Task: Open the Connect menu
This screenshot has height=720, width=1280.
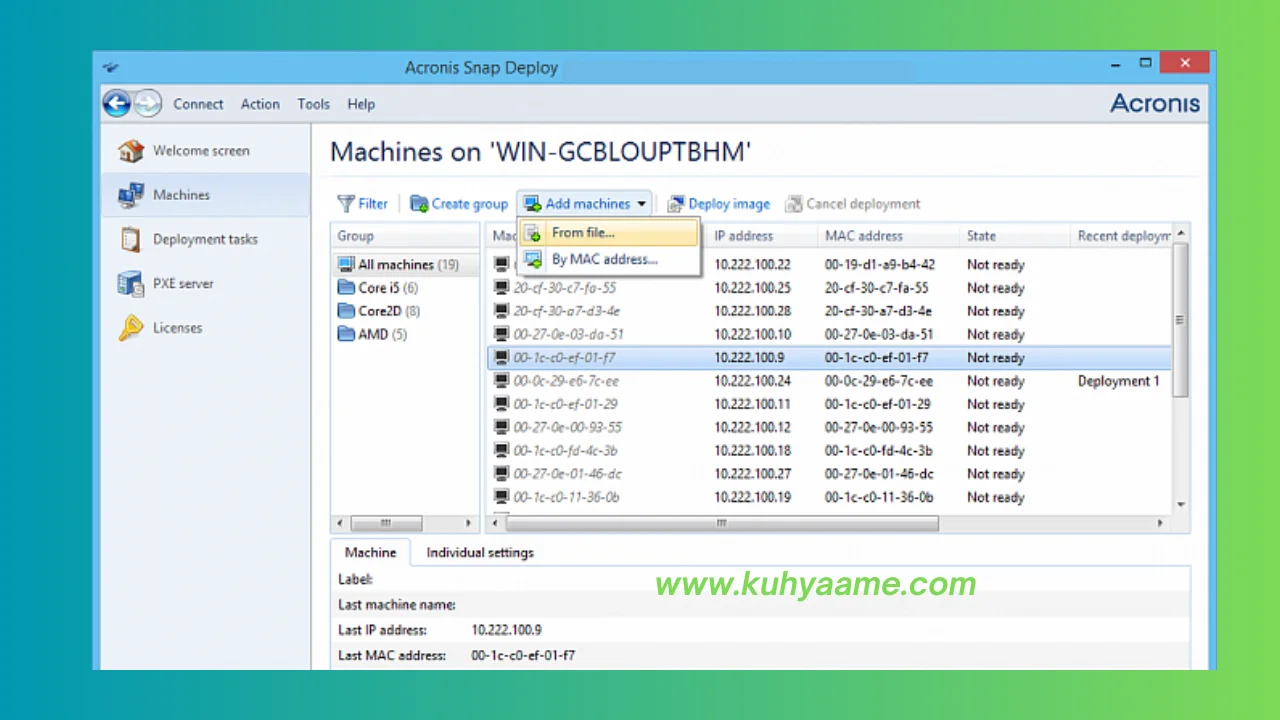Action: click(198, 104)
